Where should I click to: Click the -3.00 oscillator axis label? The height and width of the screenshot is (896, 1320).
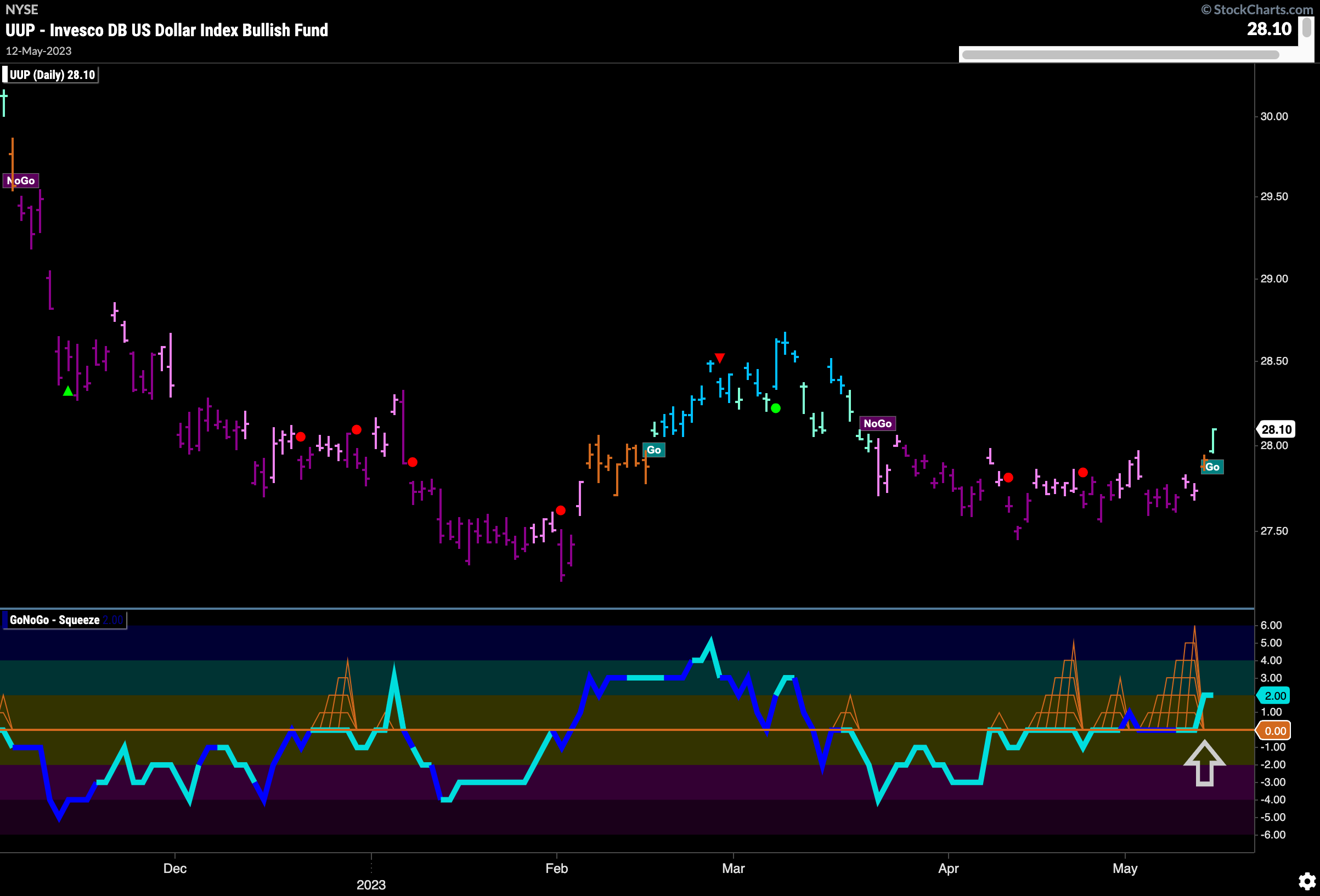pos(1273,782)
